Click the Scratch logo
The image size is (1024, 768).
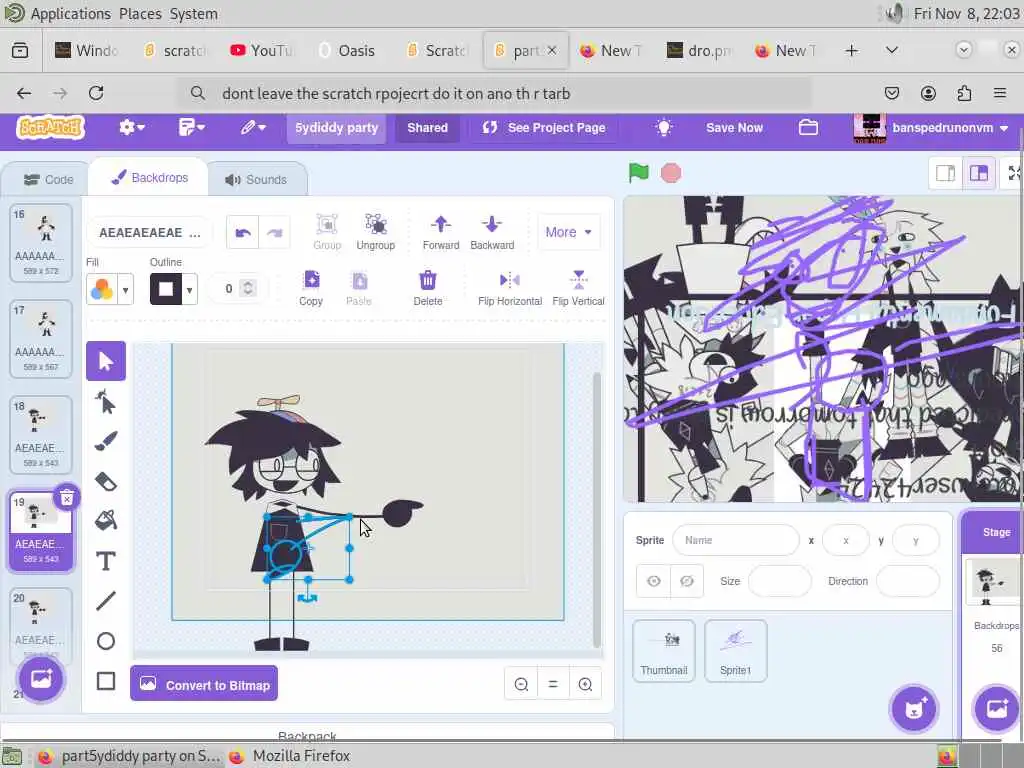click(50, 127)
